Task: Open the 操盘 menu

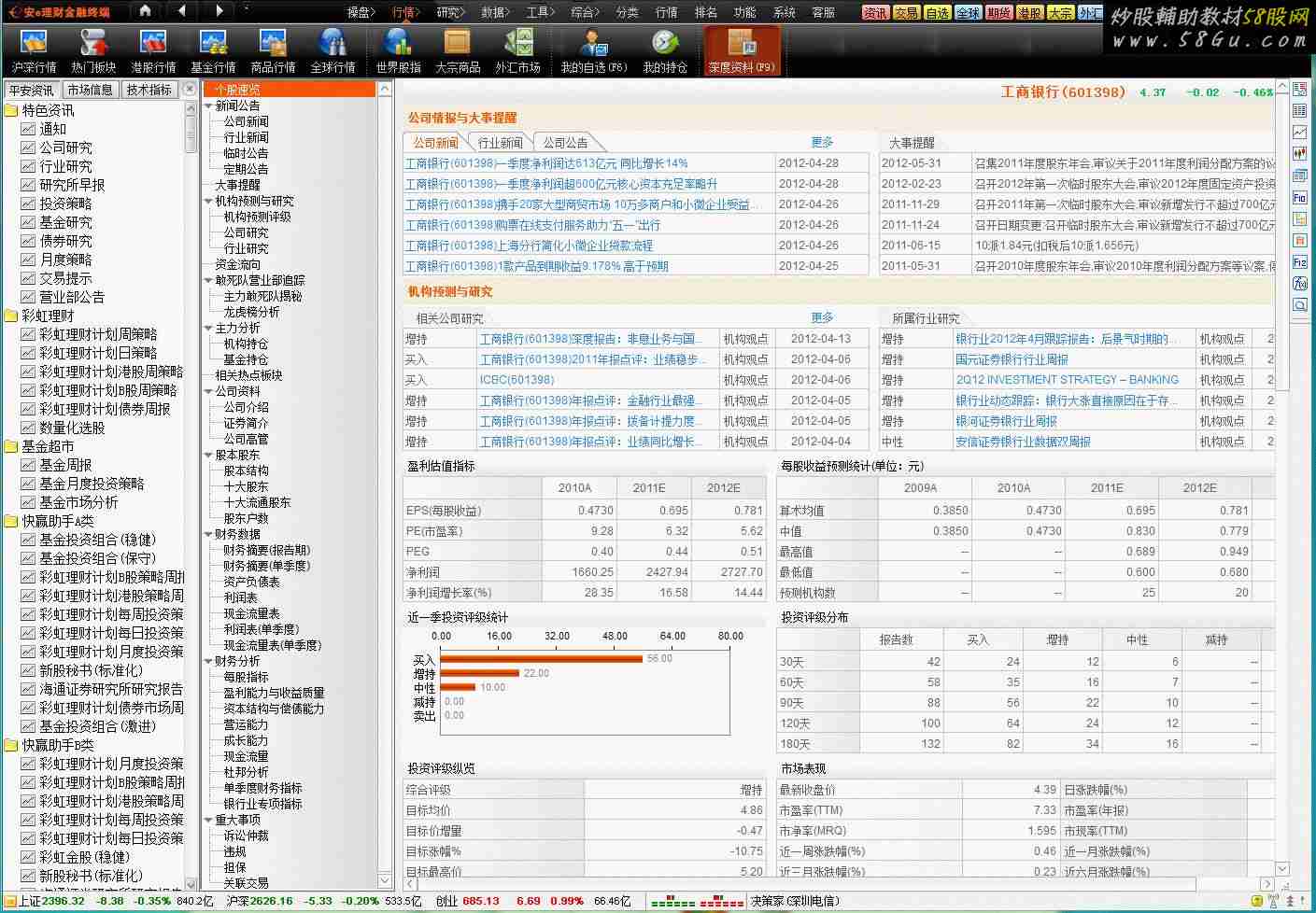Action: click(361, 12)
